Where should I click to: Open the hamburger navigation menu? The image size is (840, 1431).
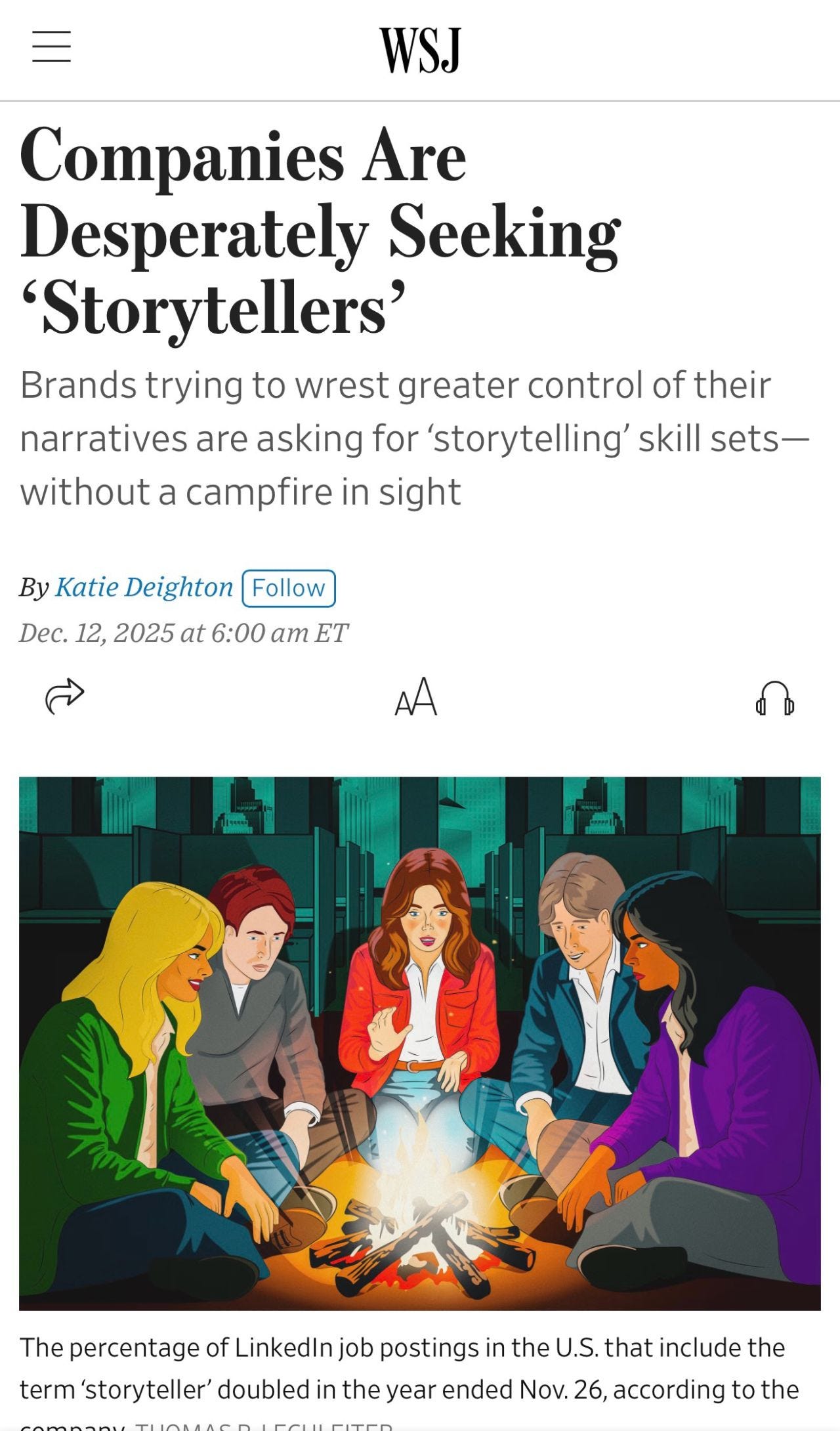(52, 47)
